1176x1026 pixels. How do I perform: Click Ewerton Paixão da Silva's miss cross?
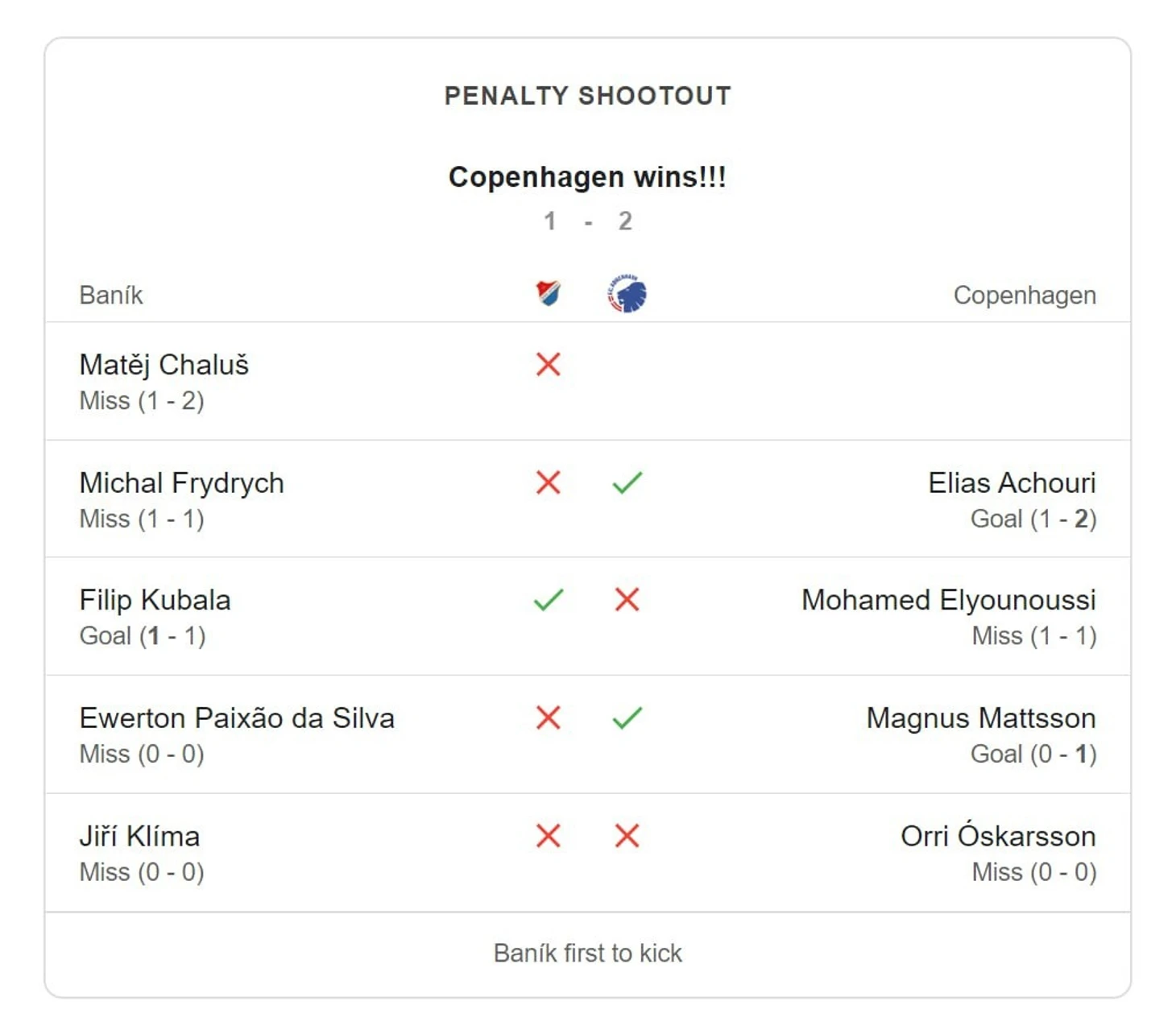(549, 718)
